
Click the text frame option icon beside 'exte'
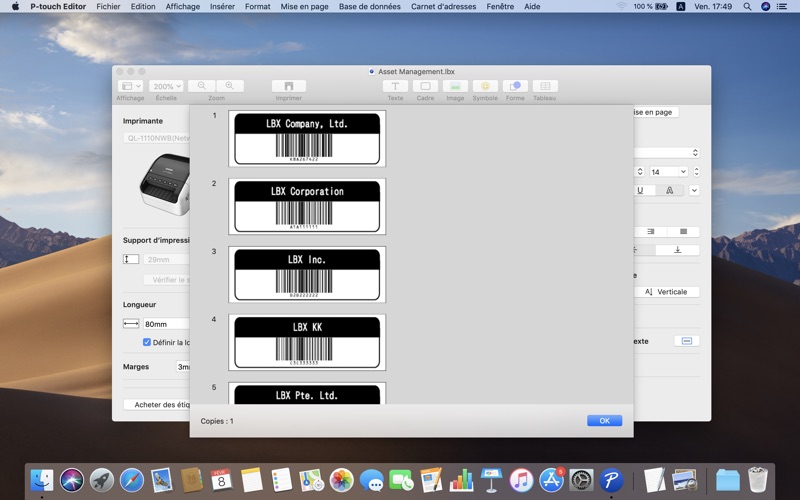(687, 341)
